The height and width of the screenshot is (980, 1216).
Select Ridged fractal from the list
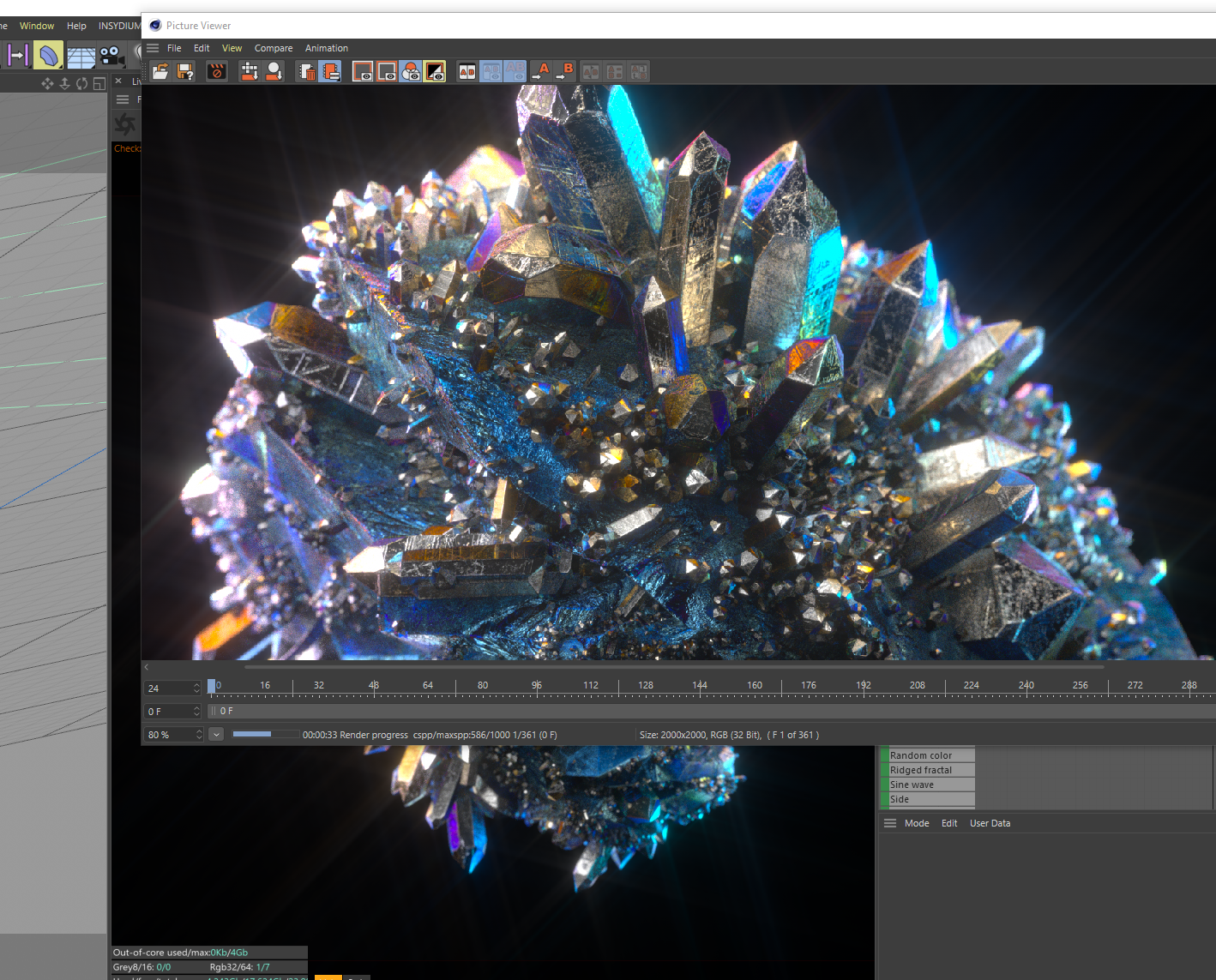921,770
